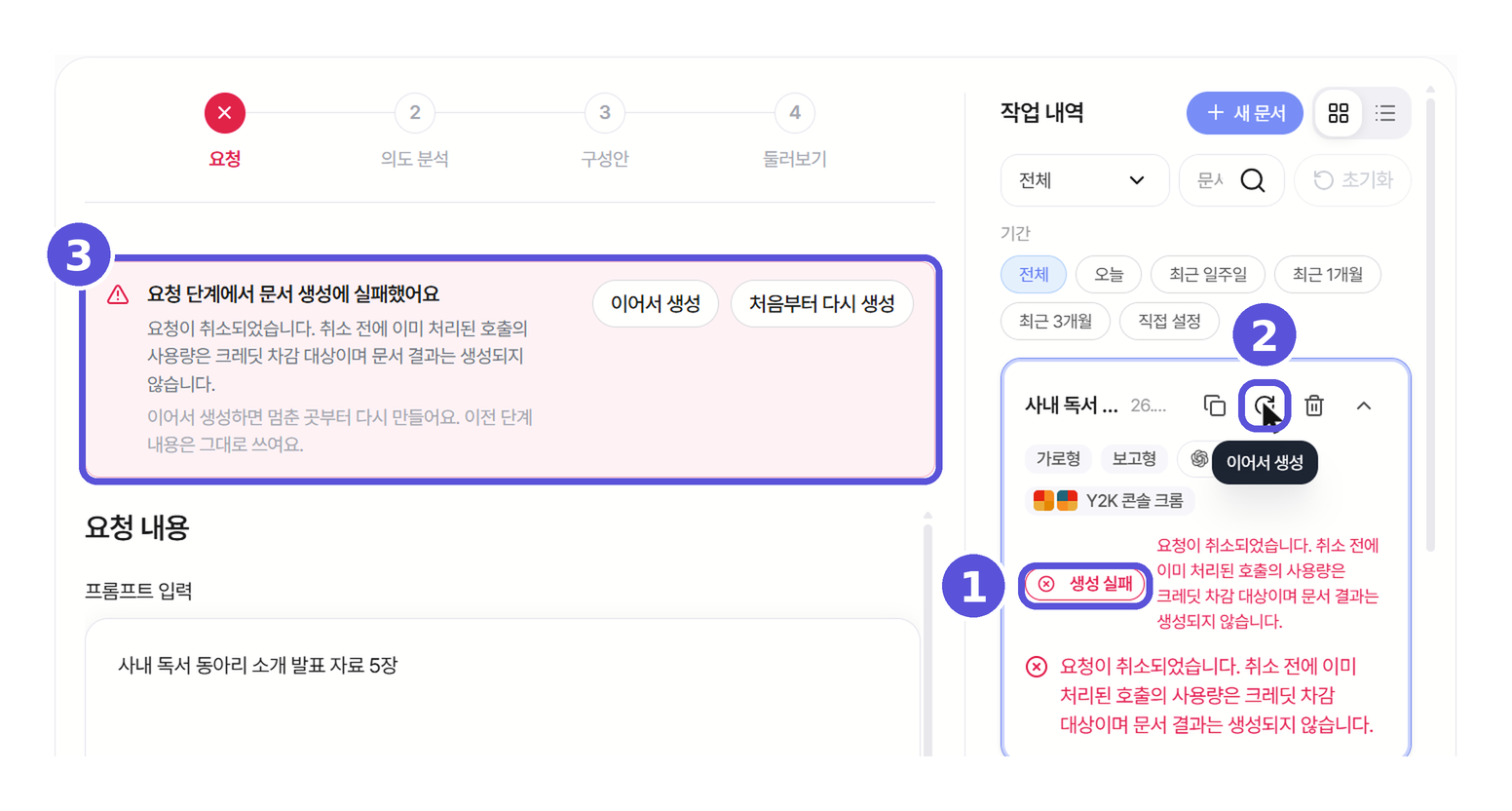Click 이어서 생성 button in error banner
The height and width of the screenshot is (811, 1512).
click(x=655, y=304)
